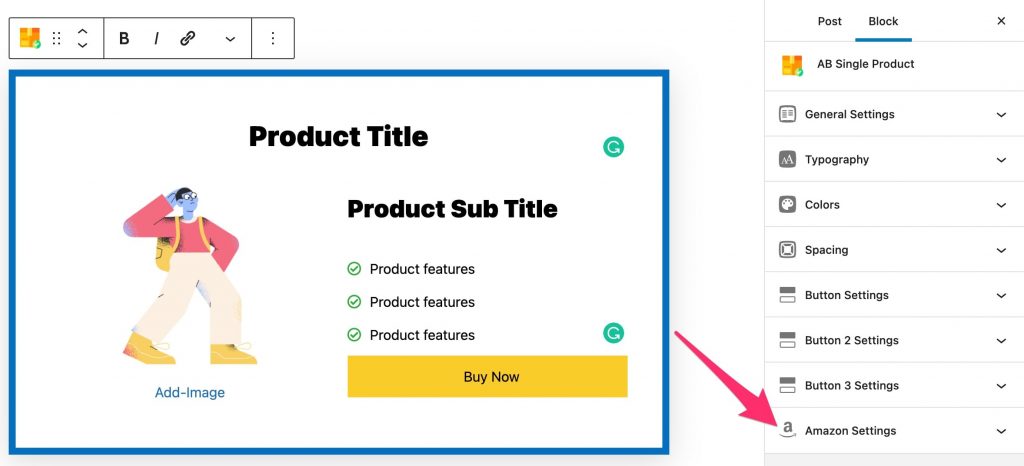Click the Grammarly icon near Product Title
Image resolution: width=1024 pixels, height=466 pixels.
(x=613, y=148)
